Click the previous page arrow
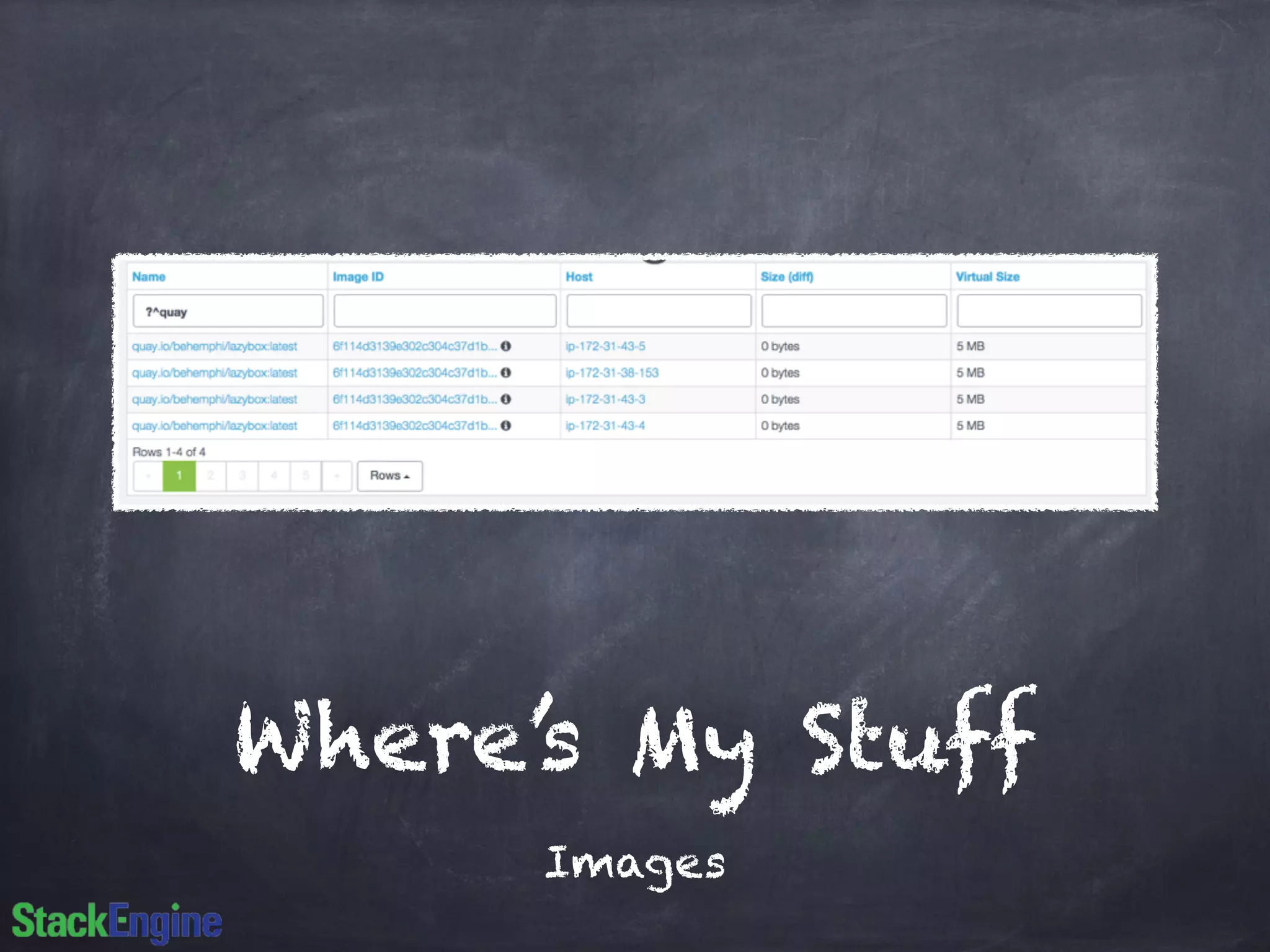 click(x=148, y=476)
